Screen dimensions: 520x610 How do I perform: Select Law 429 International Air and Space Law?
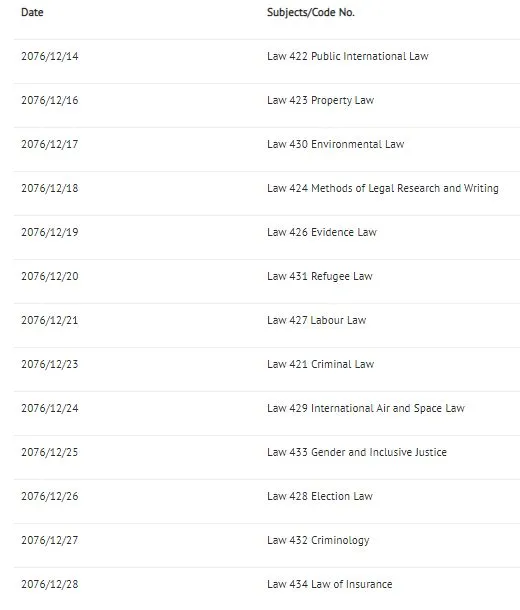366,408
